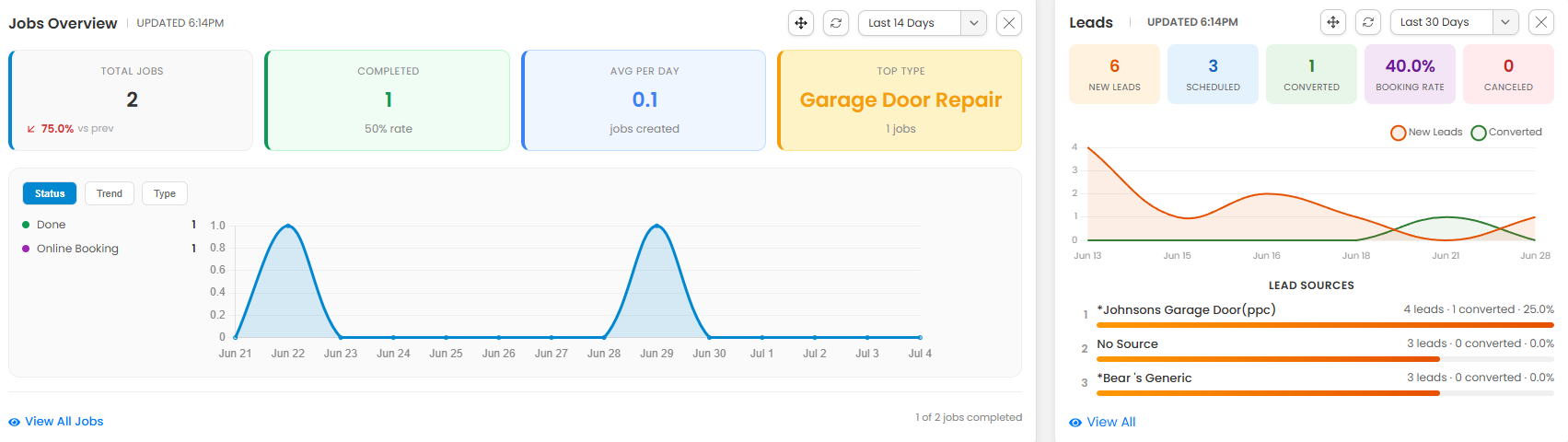This screenshot has width=1568, height=442.
Task: Refresh the Leads widget
Action: coord(1368,22)
